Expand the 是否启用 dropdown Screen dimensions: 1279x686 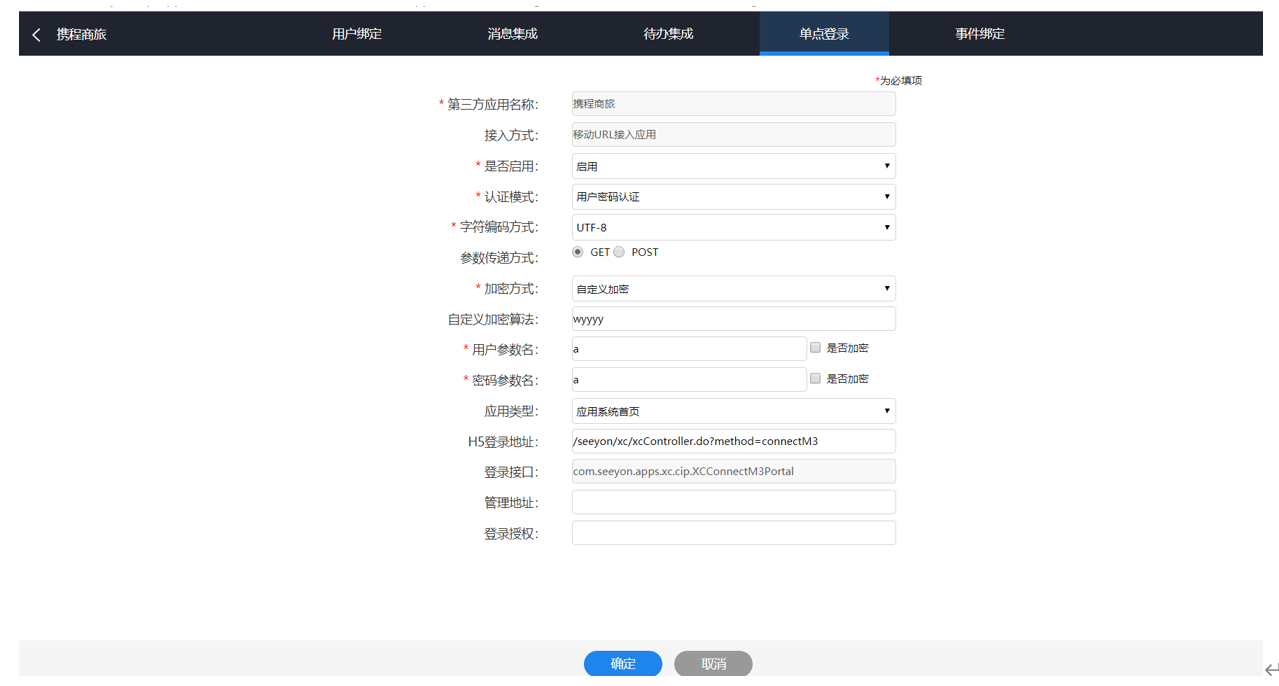point(733,166)
